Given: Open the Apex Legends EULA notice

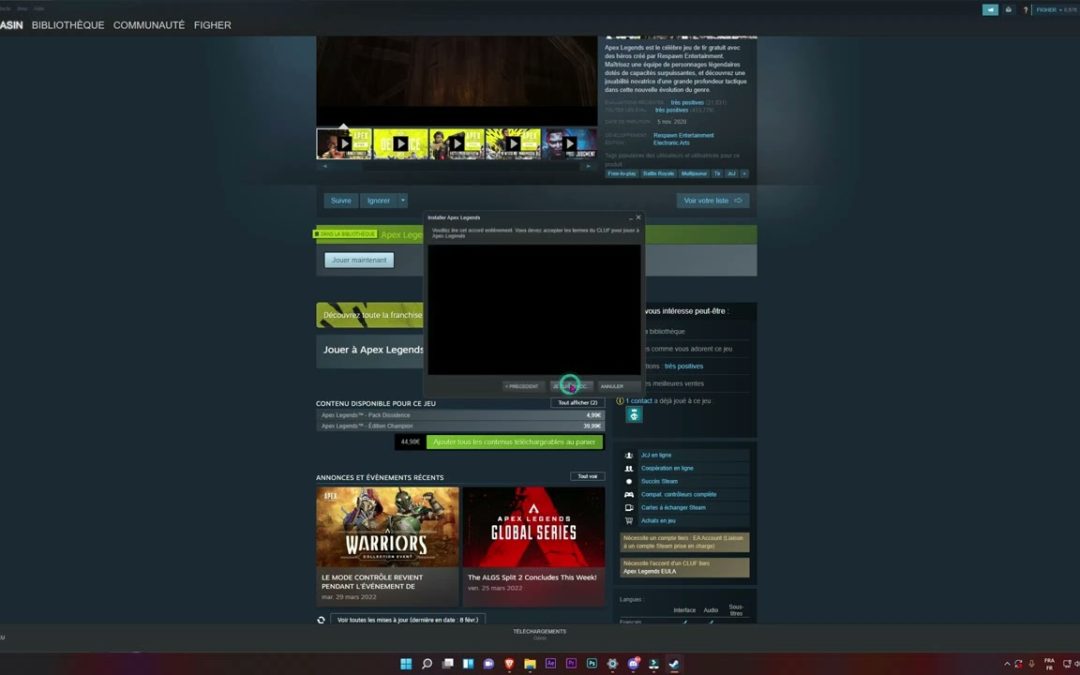Looking at the screenshot, I should 685,567.
